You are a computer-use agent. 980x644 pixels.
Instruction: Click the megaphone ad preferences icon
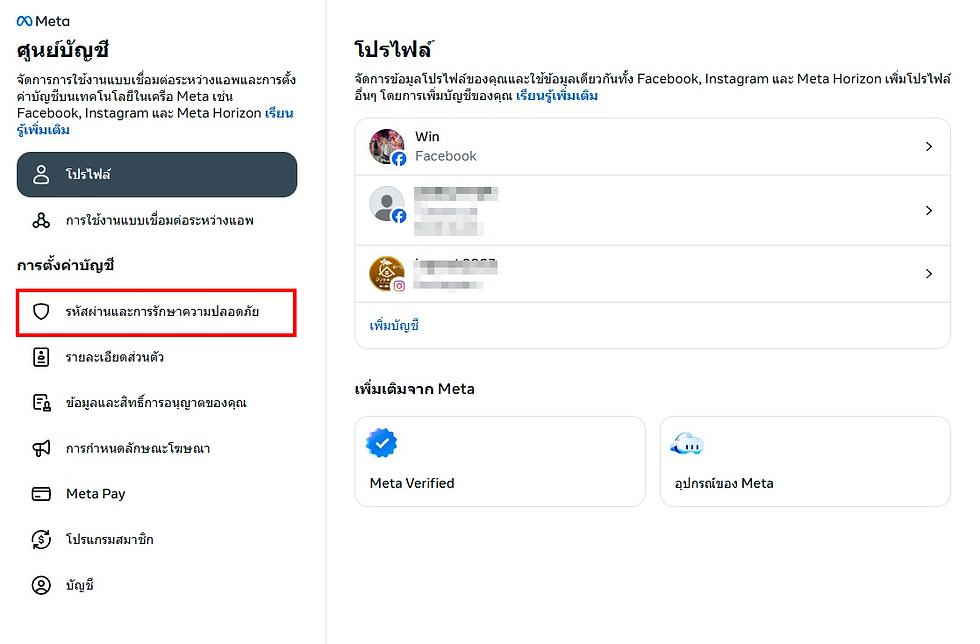pos(41,448)
